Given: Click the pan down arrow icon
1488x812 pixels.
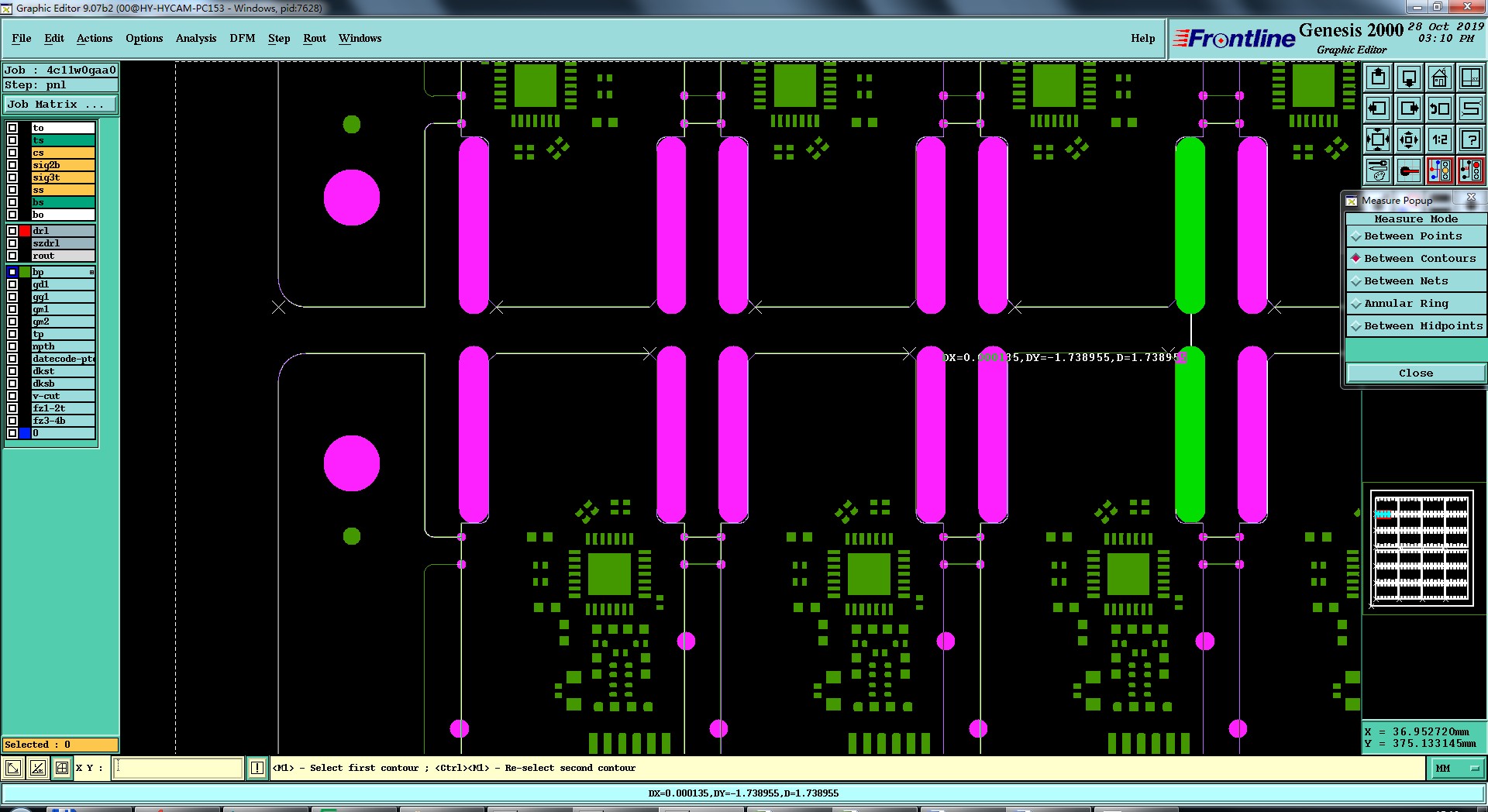Looking at the screenshot, I should (x=1409, y=77).
